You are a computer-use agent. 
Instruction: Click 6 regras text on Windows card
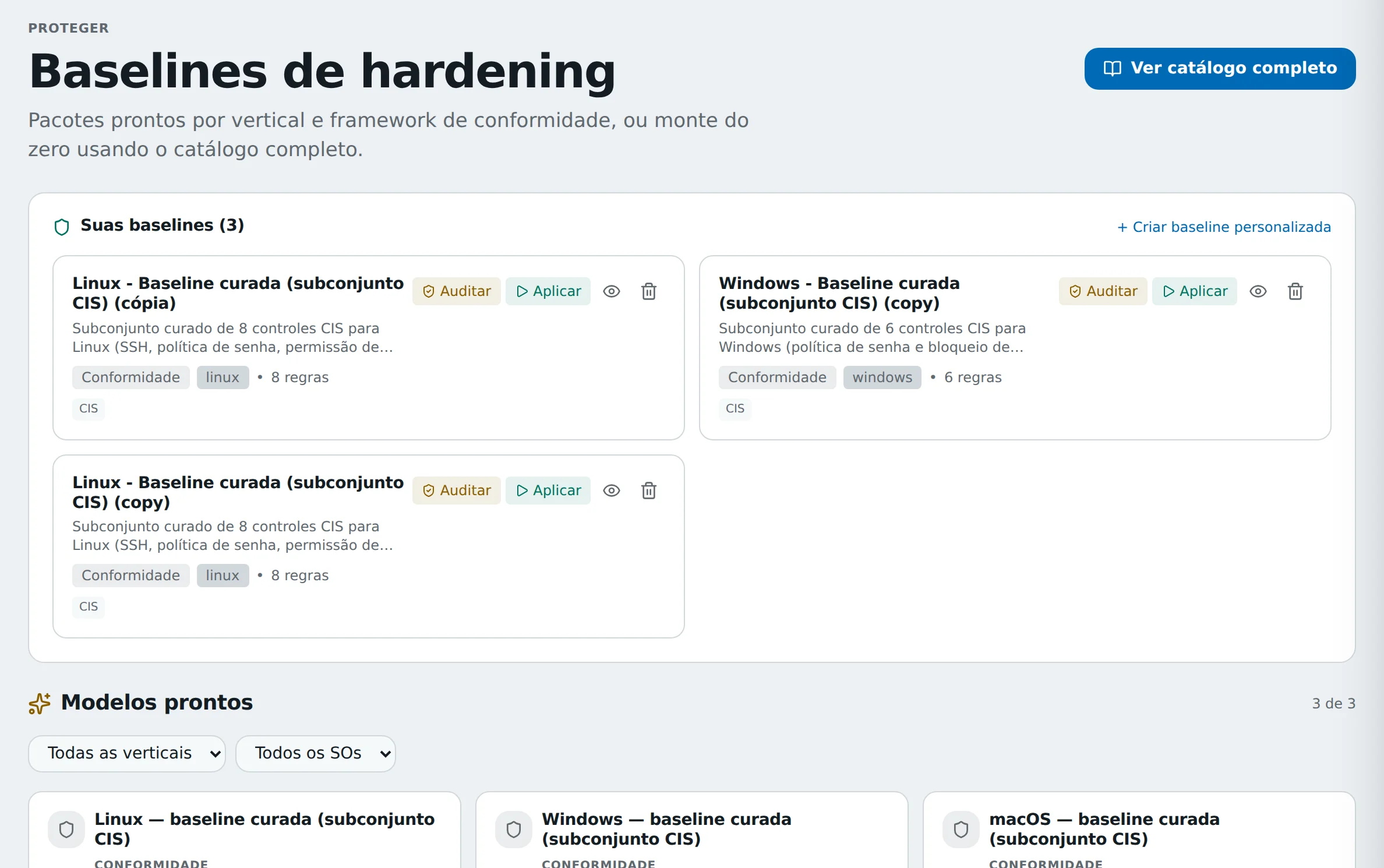(x=973, y=377)
